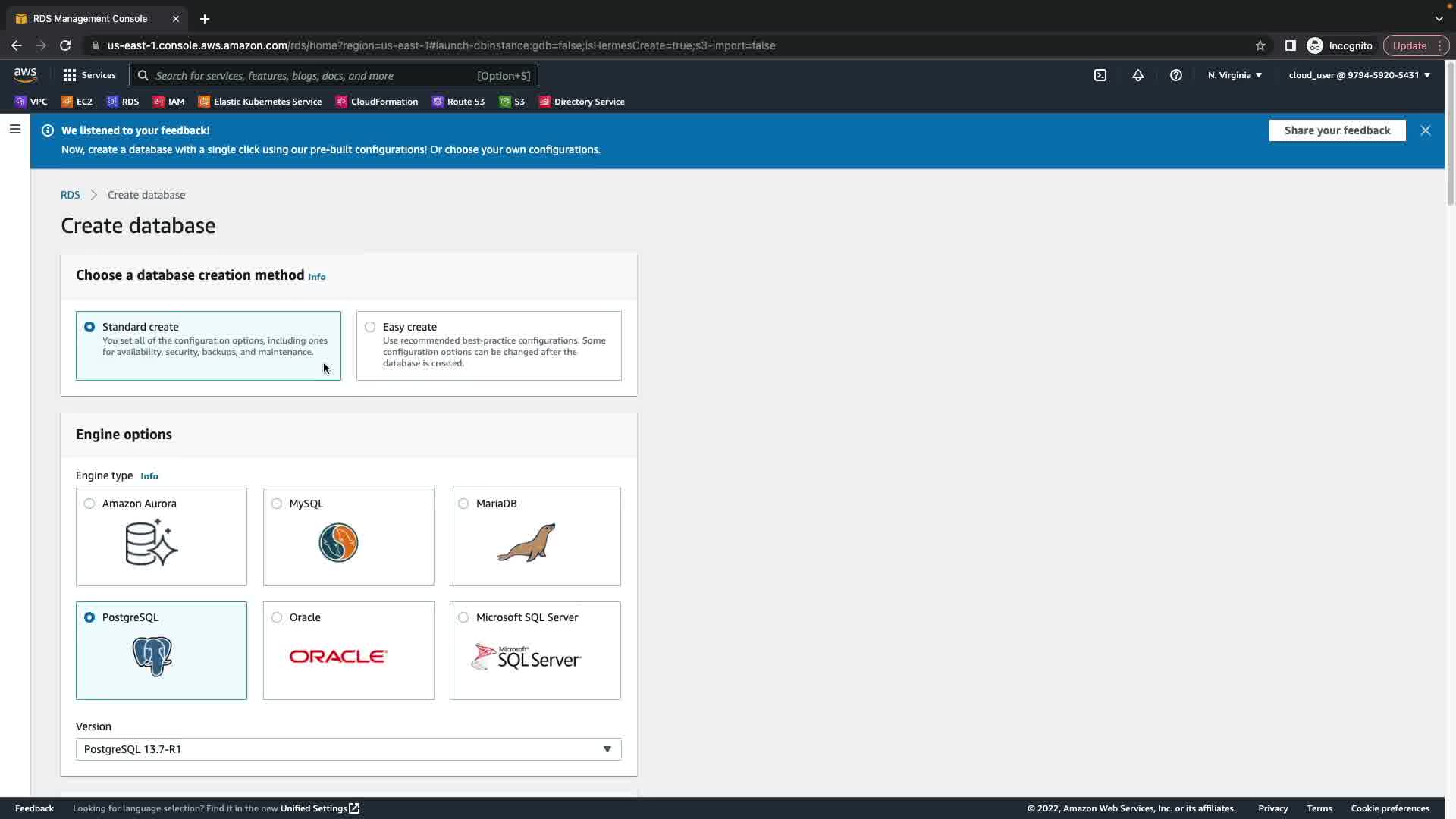Image resolution: width=1456 pixels, height=819 pixels.
Task: Select the Easy create radio option
Action: coord(370,327)
